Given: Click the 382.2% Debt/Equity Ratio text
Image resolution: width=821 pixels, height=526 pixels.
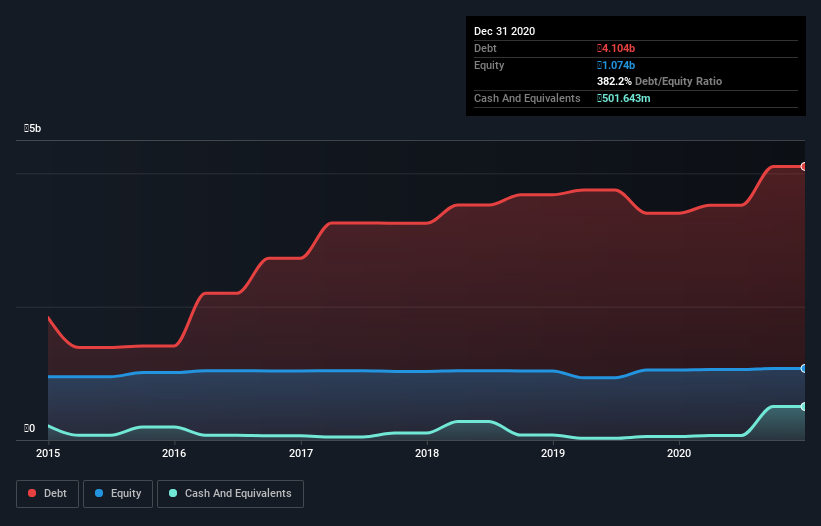Looking at the screenshot, I should pos(659,82).
